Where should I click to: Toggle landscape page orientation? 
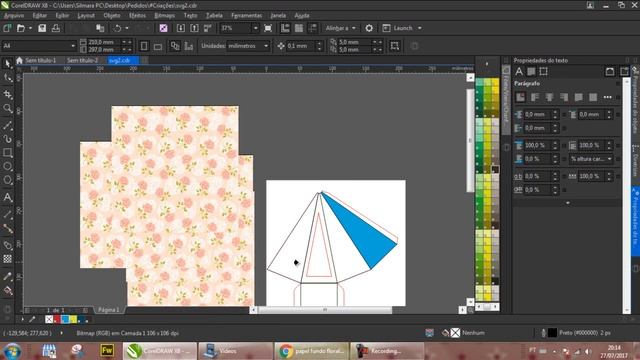(x=158, y=46)
